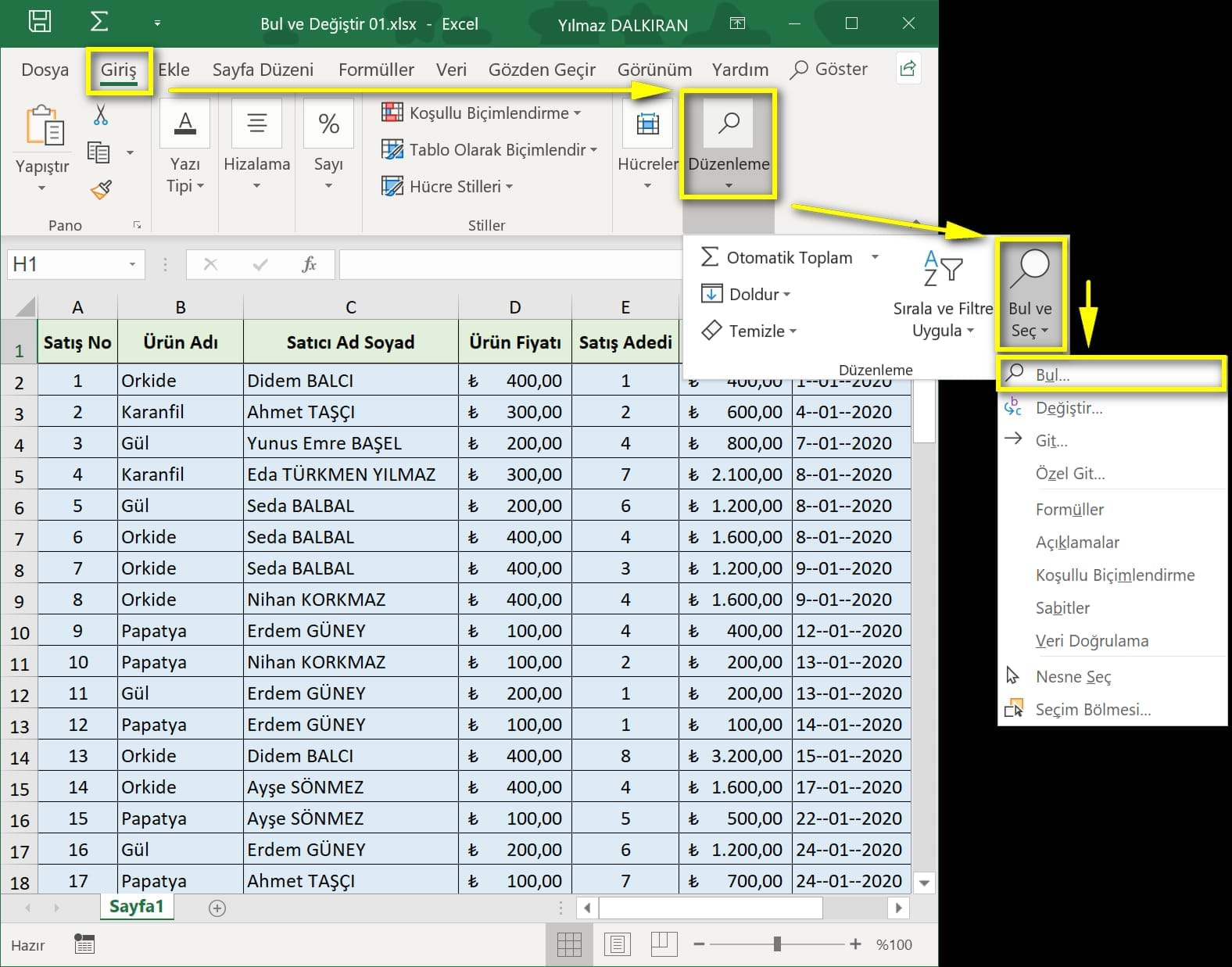Screen dimensions: 1232x967
Task: Click the Select All corner triangle
Action: pyautogui.click(x=23, y=306)
